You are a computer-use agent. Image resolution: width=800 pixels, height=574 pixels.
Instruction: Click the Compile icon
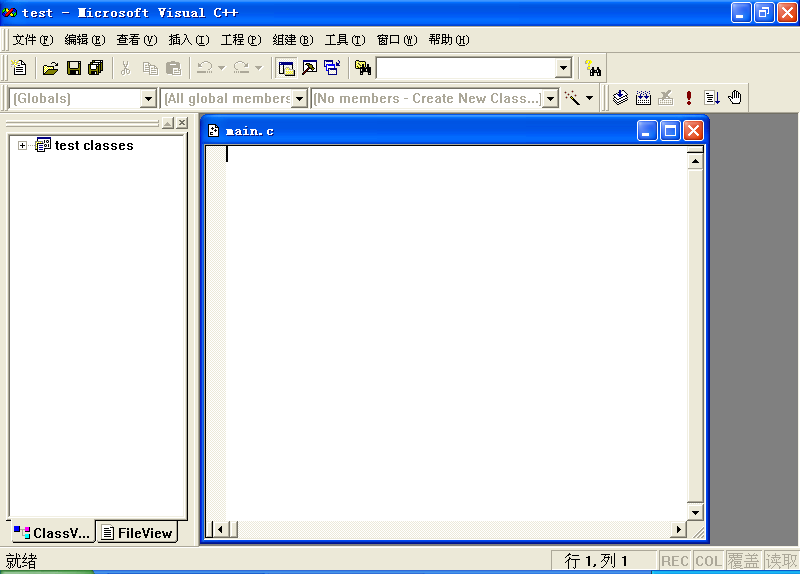[620, 98]
